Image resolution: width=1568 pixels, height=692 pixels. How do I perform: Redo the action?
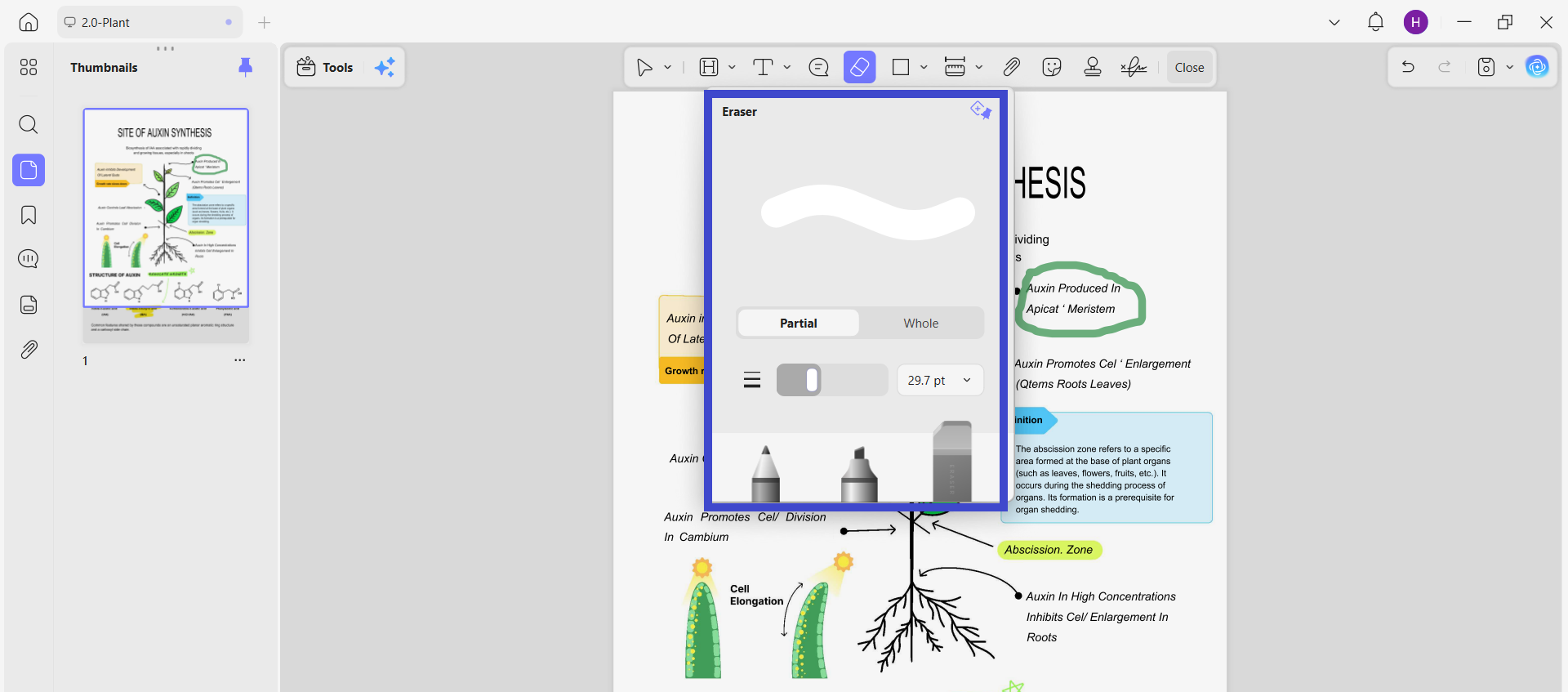[1445, 67]
